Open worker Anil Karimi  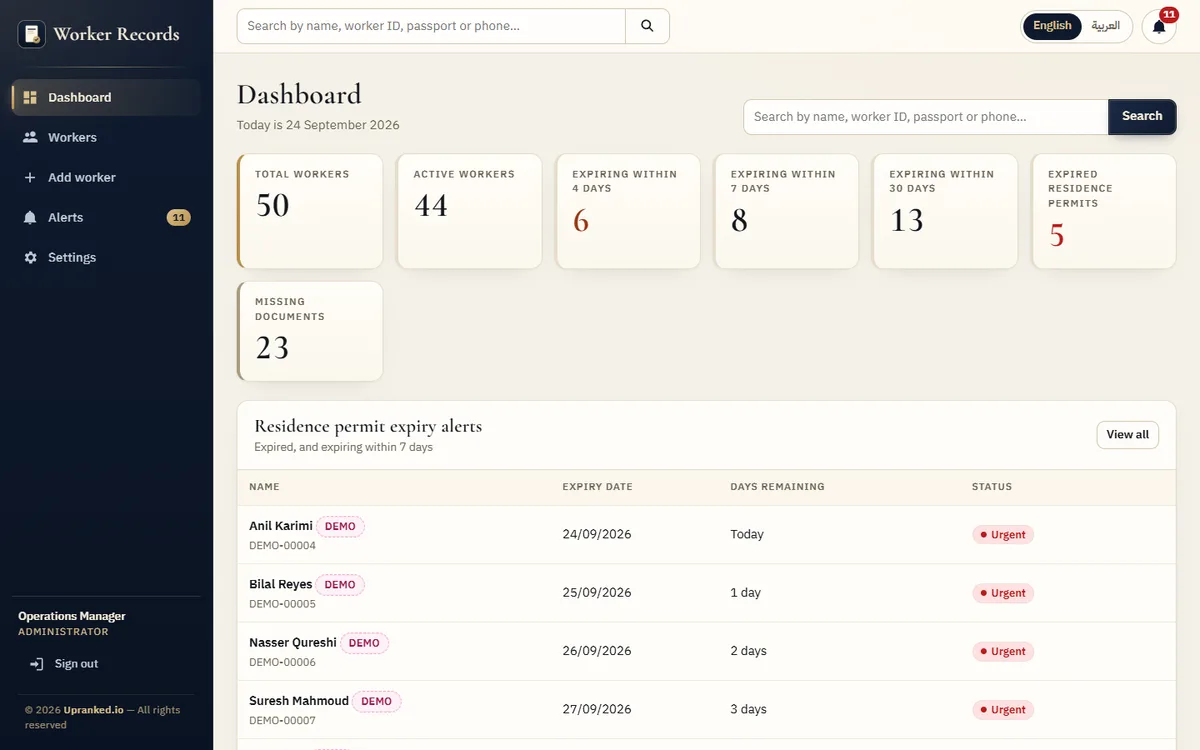[281, 526]
